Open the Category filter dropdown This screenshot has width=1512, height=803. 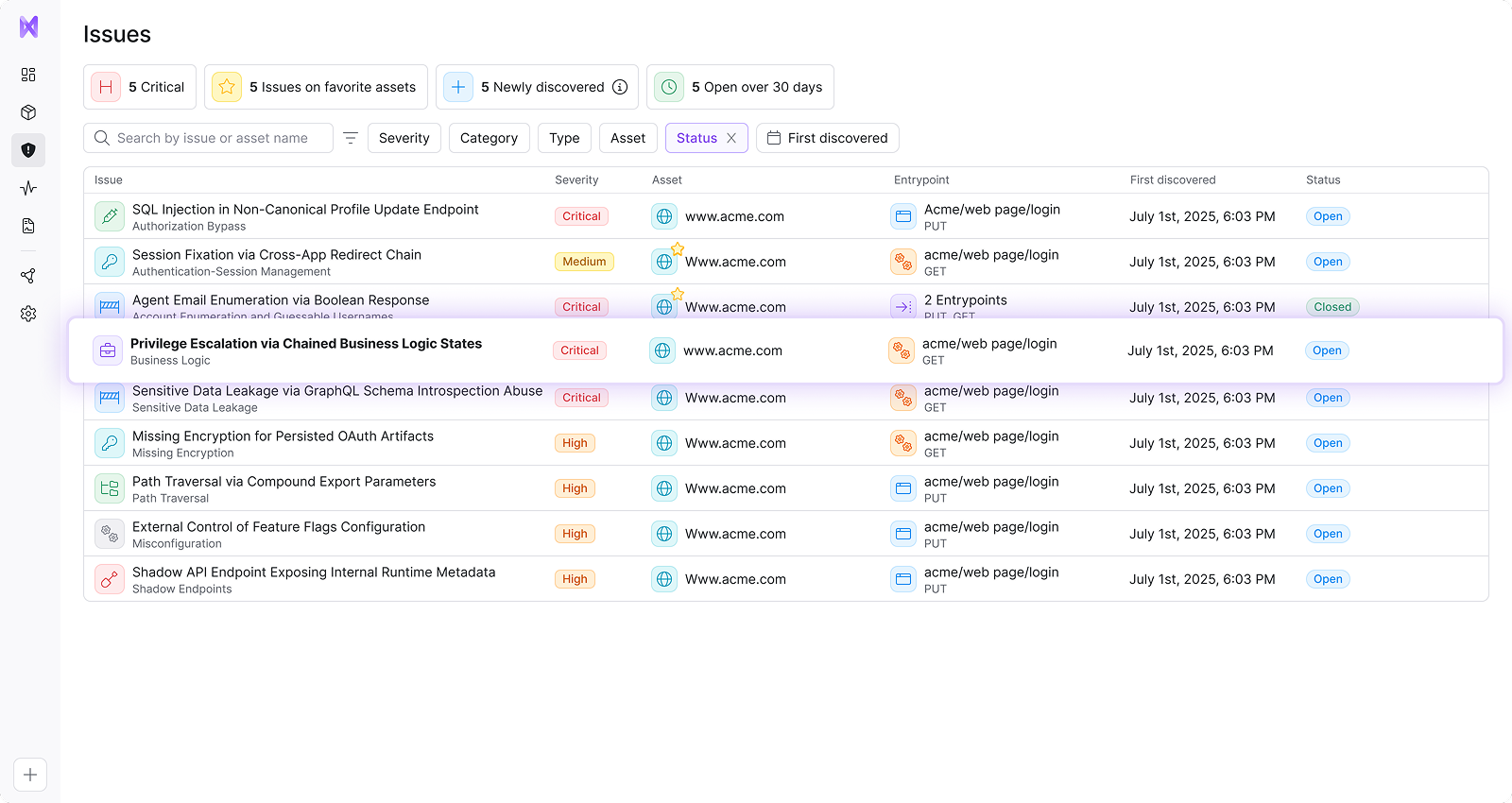tap(489, 138)
